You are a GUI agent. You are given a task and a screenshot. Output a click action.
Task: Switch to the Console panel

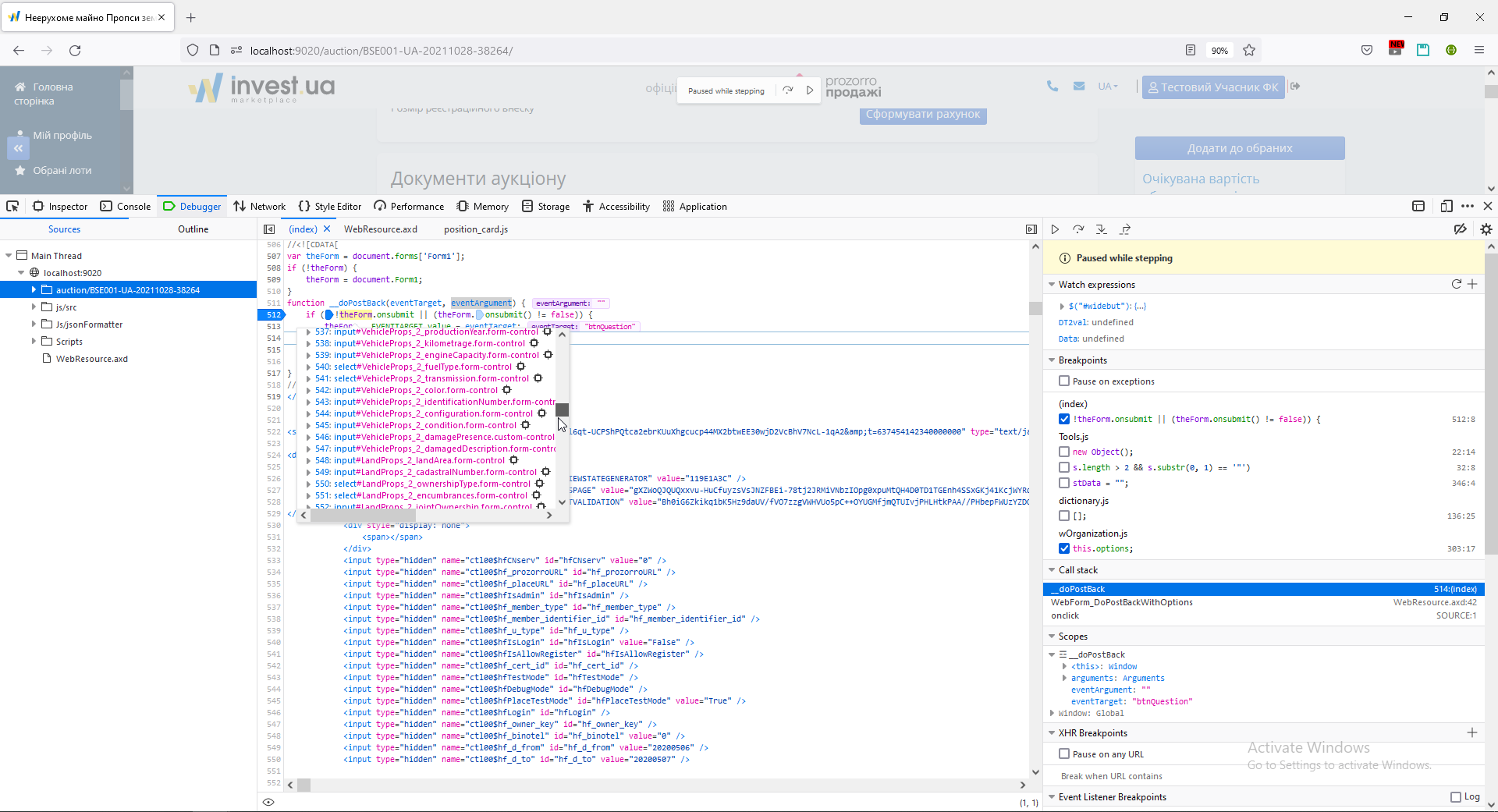tap(126, 207)
